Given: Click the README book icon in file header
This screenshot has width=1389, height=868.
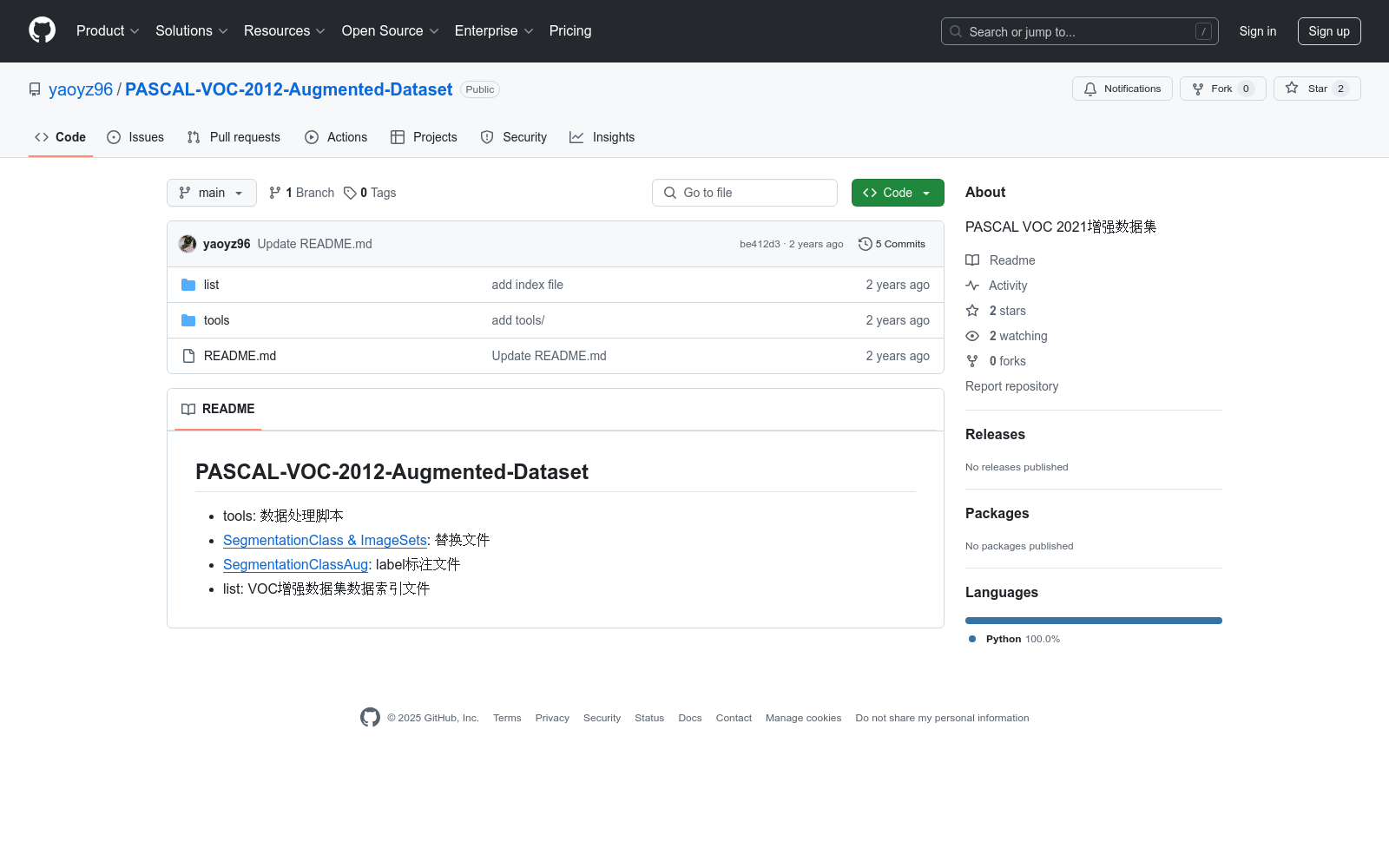Looking at the screenshot, I should pyautogui.click(x=188, y=409).
